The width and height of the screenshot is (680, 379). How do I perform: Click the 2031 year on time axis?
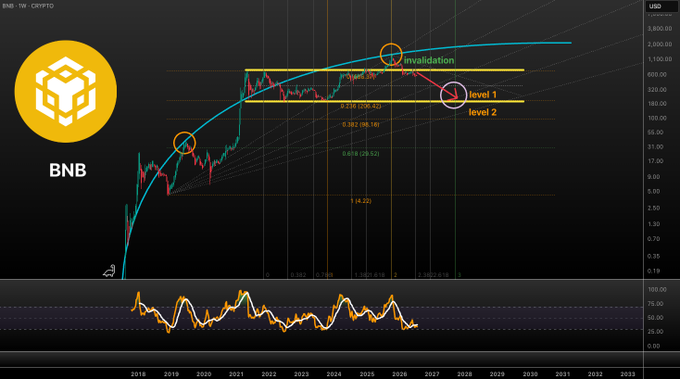(562, 374)
